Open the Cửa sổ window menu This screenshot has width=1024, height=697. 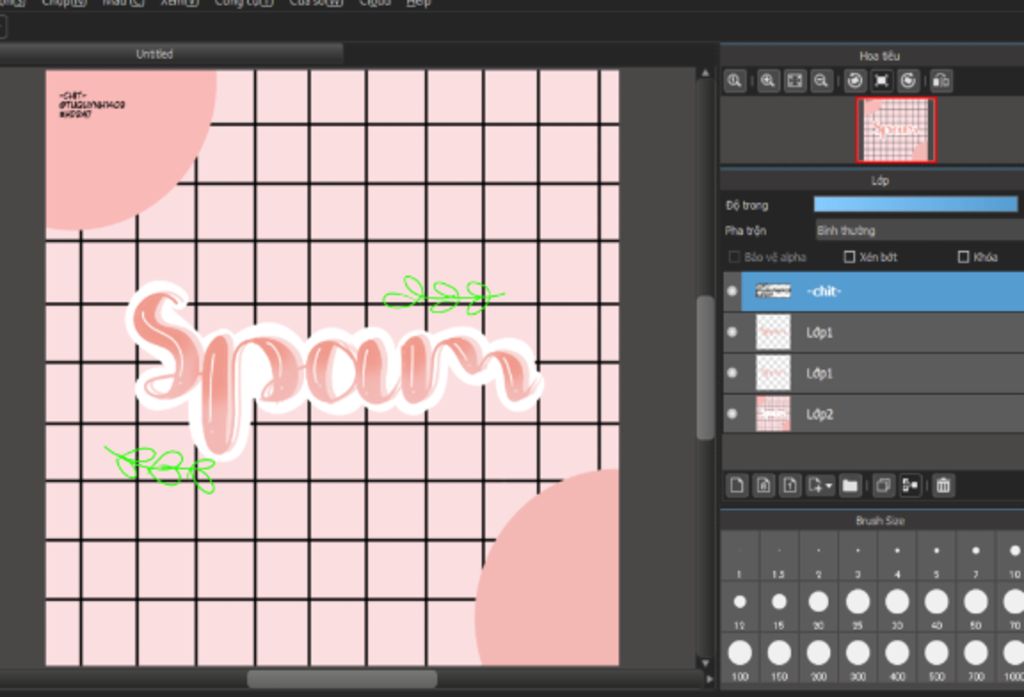coord(316,3)
